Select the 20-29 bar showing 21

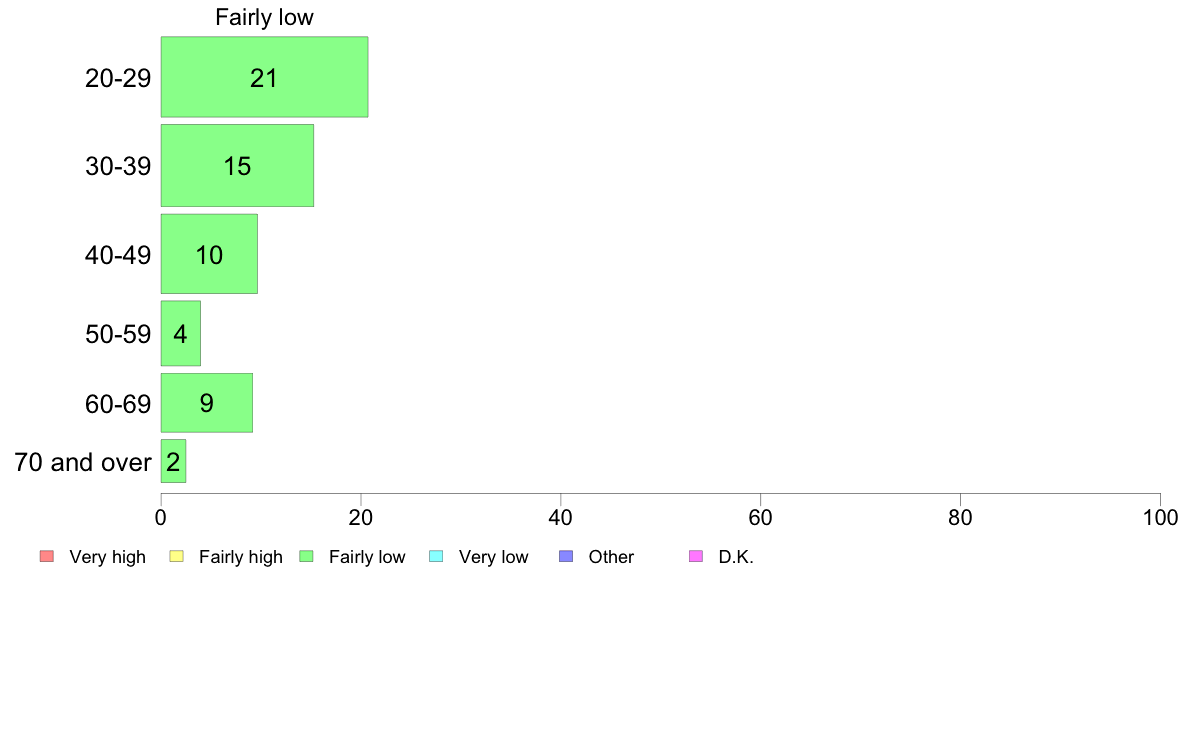coord(264,77)
